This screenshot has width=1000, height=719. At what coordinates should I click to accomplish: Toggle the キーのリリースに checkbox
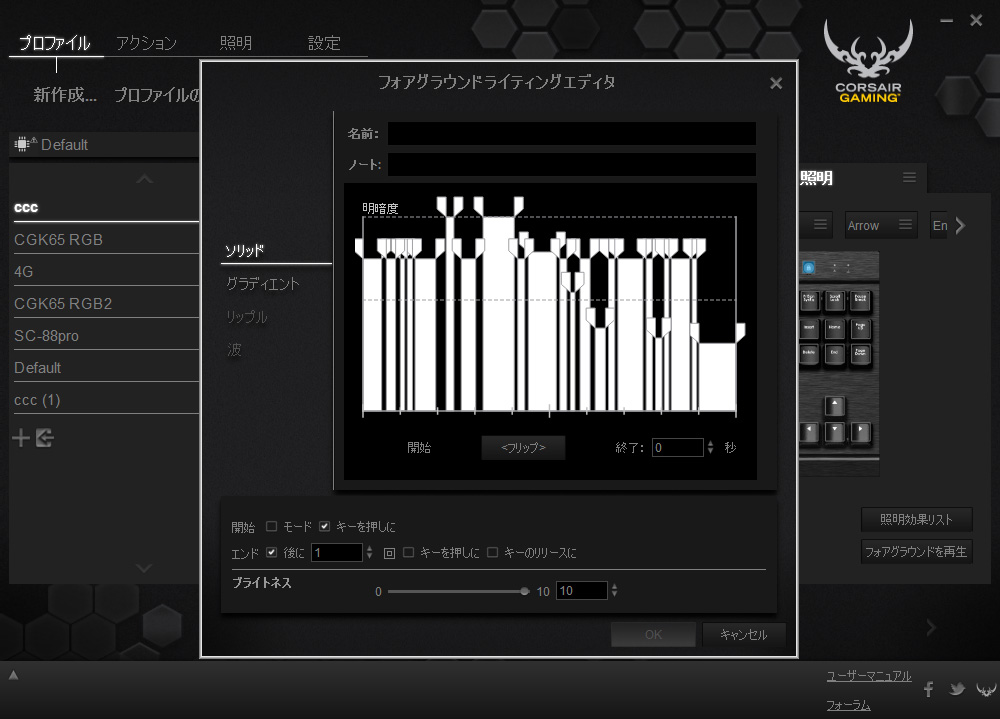[x=493, y=553]
